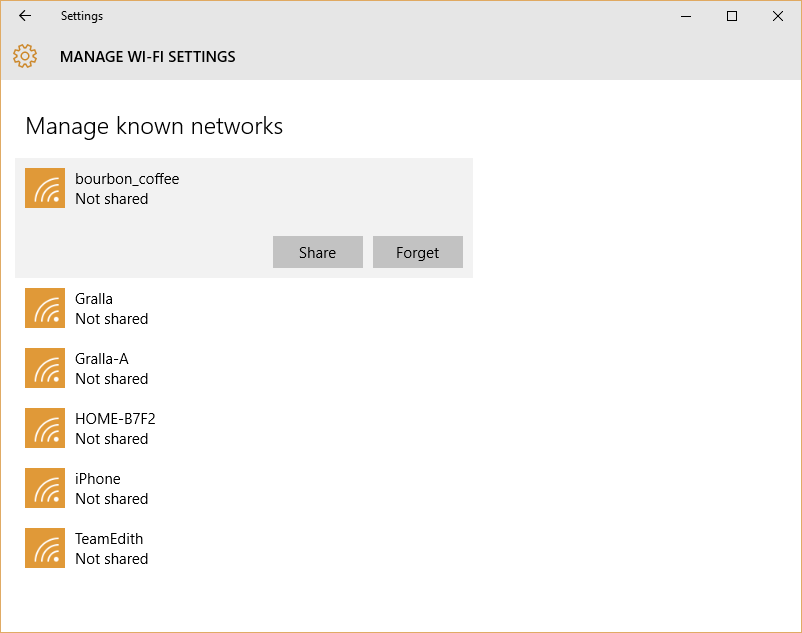The image size is (802, 633).
Task: Select the HOME-B7F2 network entry
Action: point(244,428)
